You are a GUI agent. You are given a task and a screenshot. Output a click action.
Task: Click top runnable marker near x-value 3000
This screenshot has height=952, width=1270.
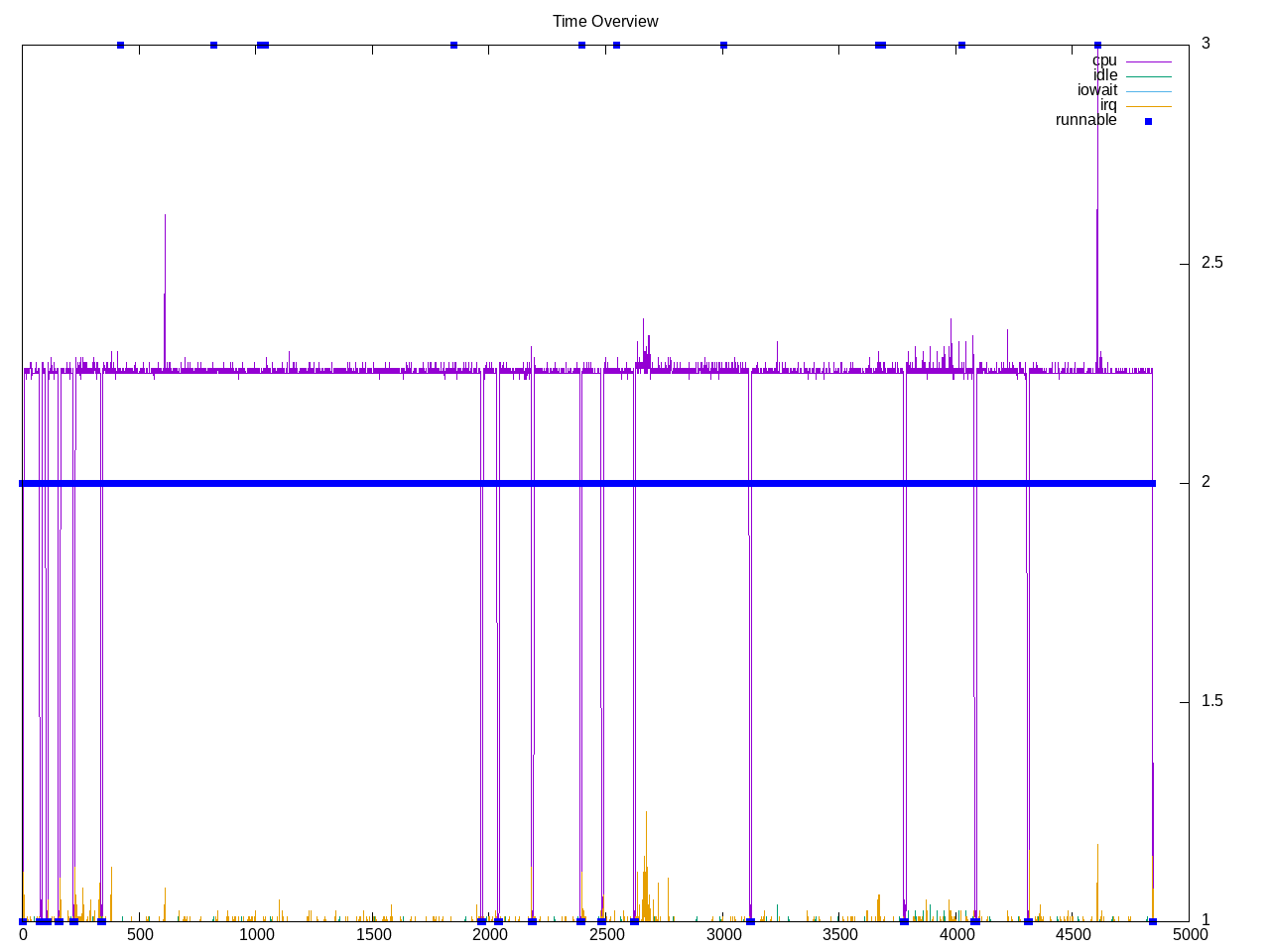click(723, 45)
